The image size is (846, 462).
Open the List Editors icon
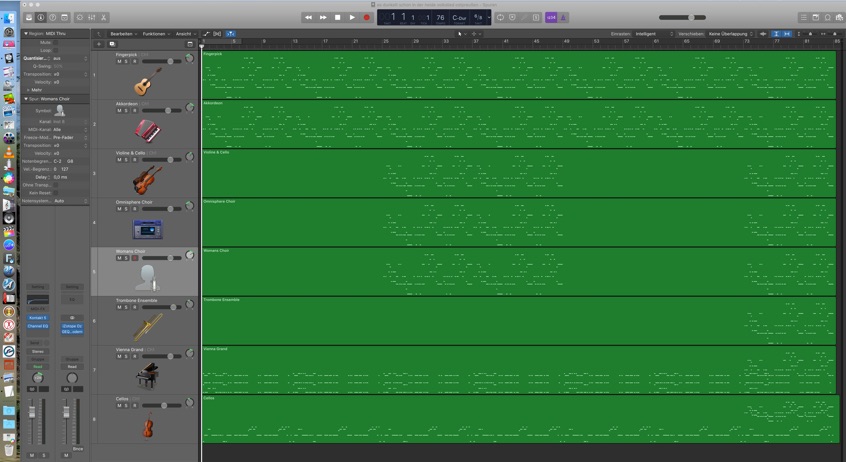coord(803,17)
